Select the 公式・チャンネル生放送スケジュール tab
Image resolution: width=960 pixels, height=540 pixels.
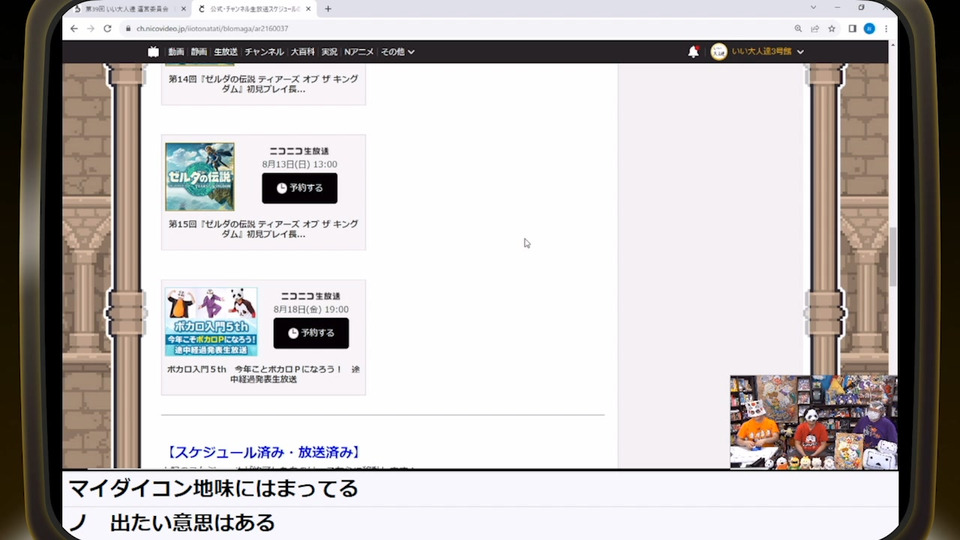pos(255,9)
